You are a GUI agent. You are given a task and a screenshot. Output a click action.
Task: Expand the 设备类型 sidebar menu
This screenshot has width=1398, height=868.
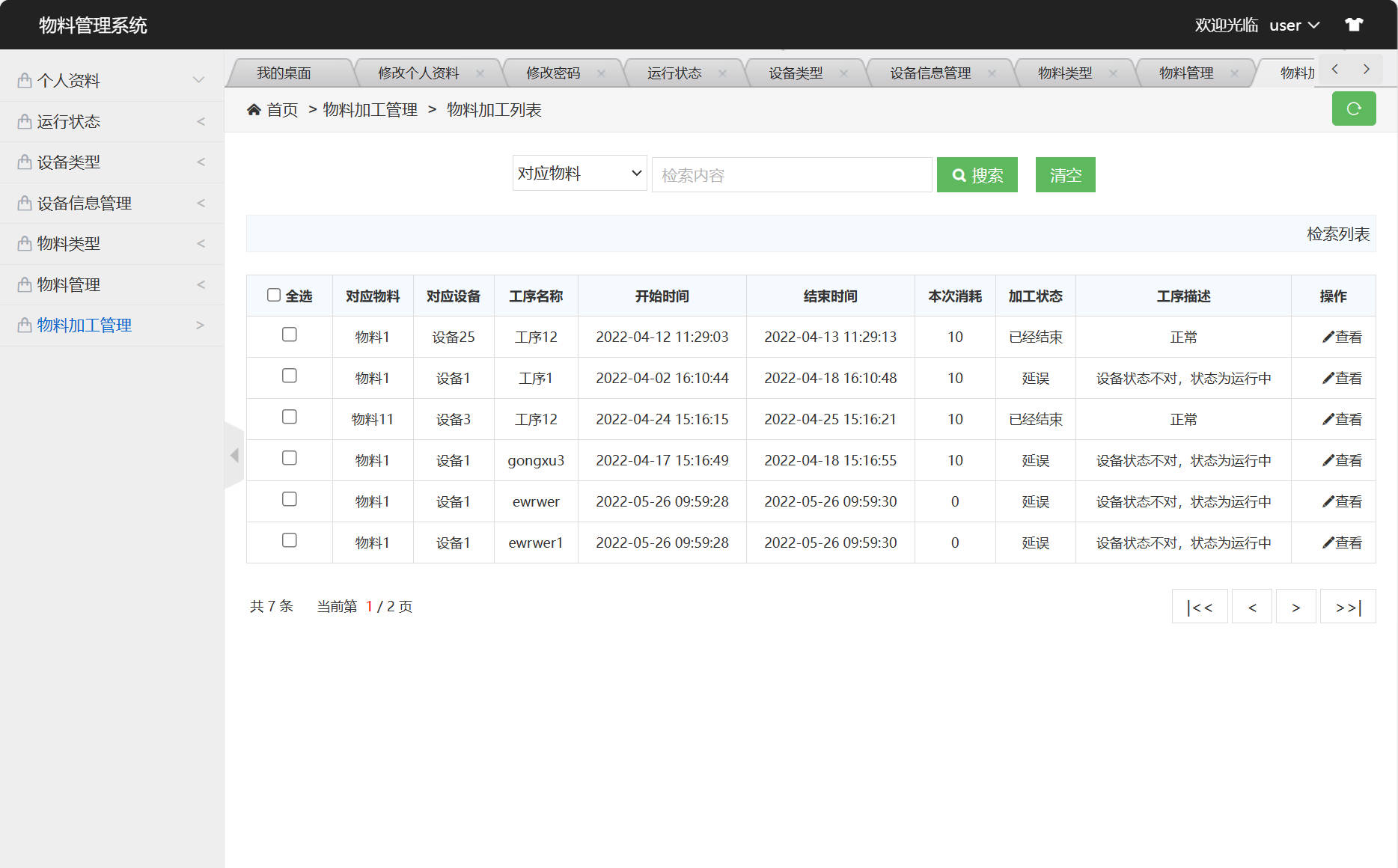tap(67, 162)
